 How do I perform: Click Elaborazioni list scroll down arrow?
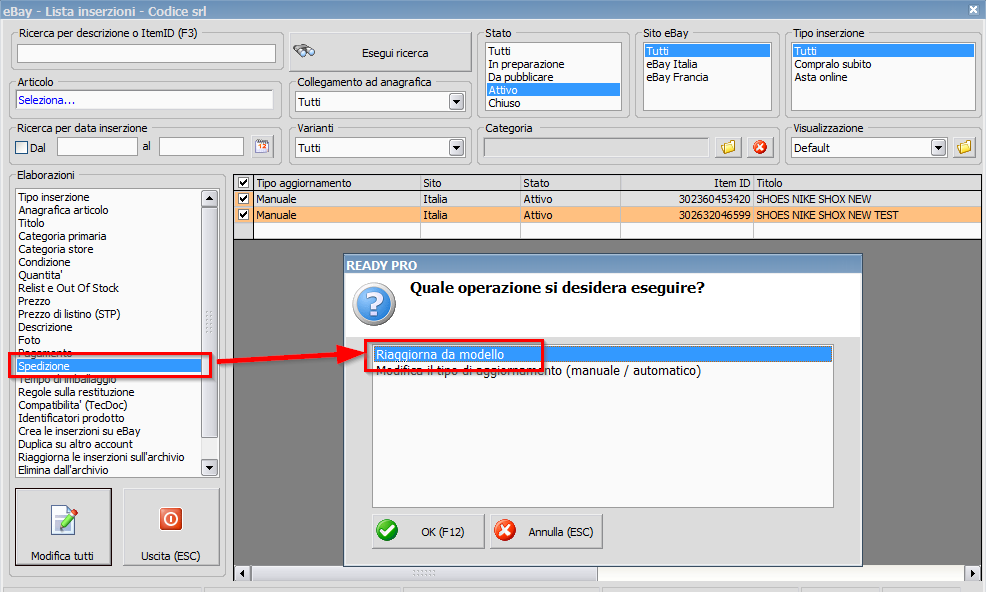click(209, 467)
